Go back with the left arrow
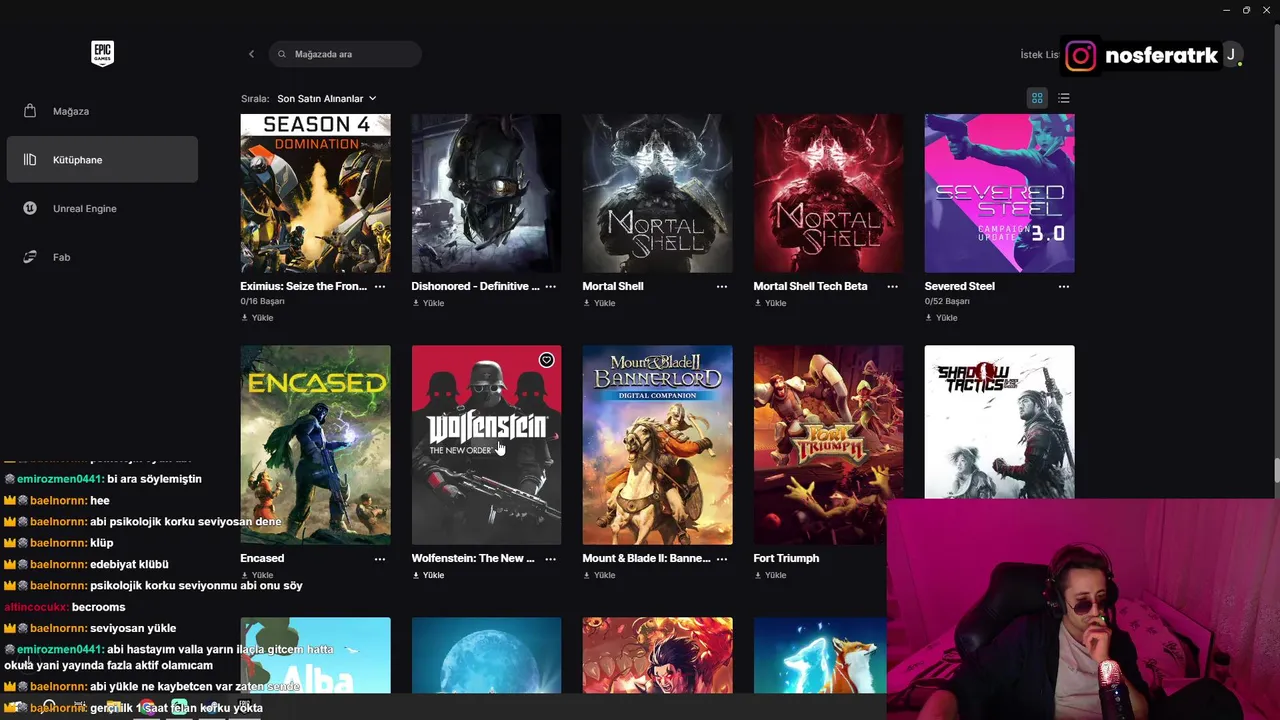The image size is (1280, 720). coord(251,54)
